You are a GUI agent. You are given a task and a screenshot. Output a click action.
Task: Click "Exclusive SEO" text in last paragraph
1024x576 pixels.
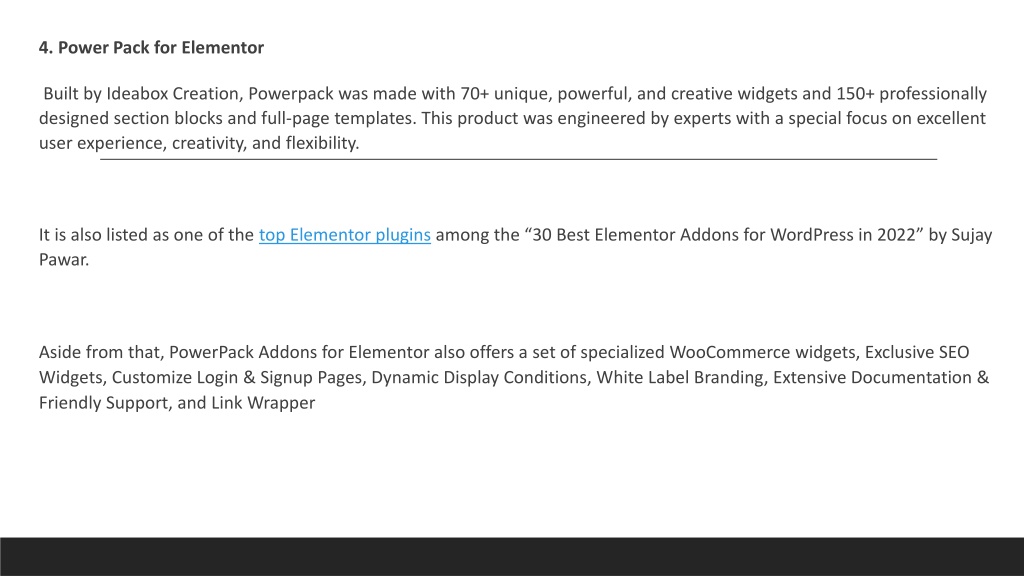click(917, 352)
